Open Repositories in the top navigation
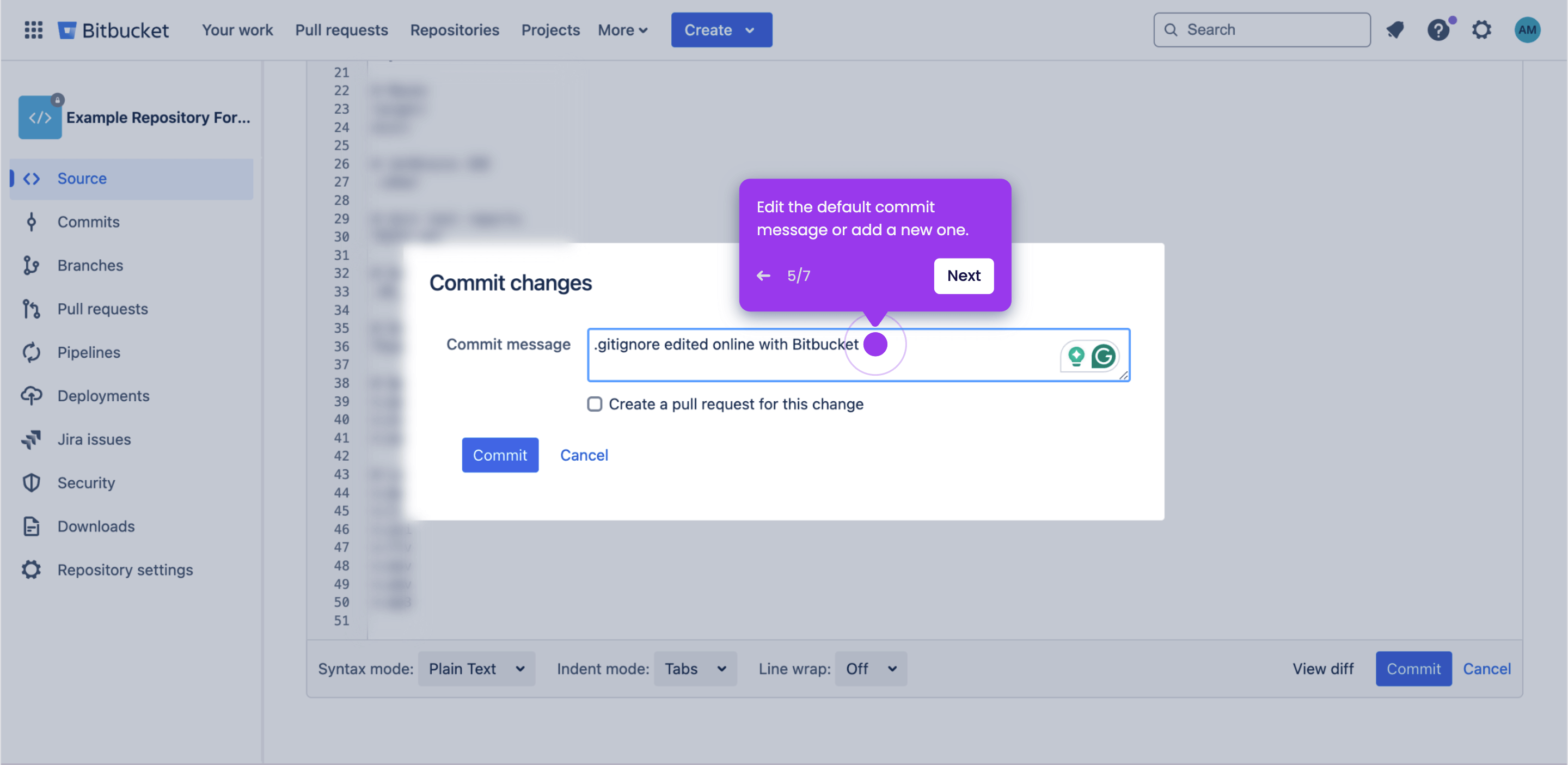 (x=455, y=30)
